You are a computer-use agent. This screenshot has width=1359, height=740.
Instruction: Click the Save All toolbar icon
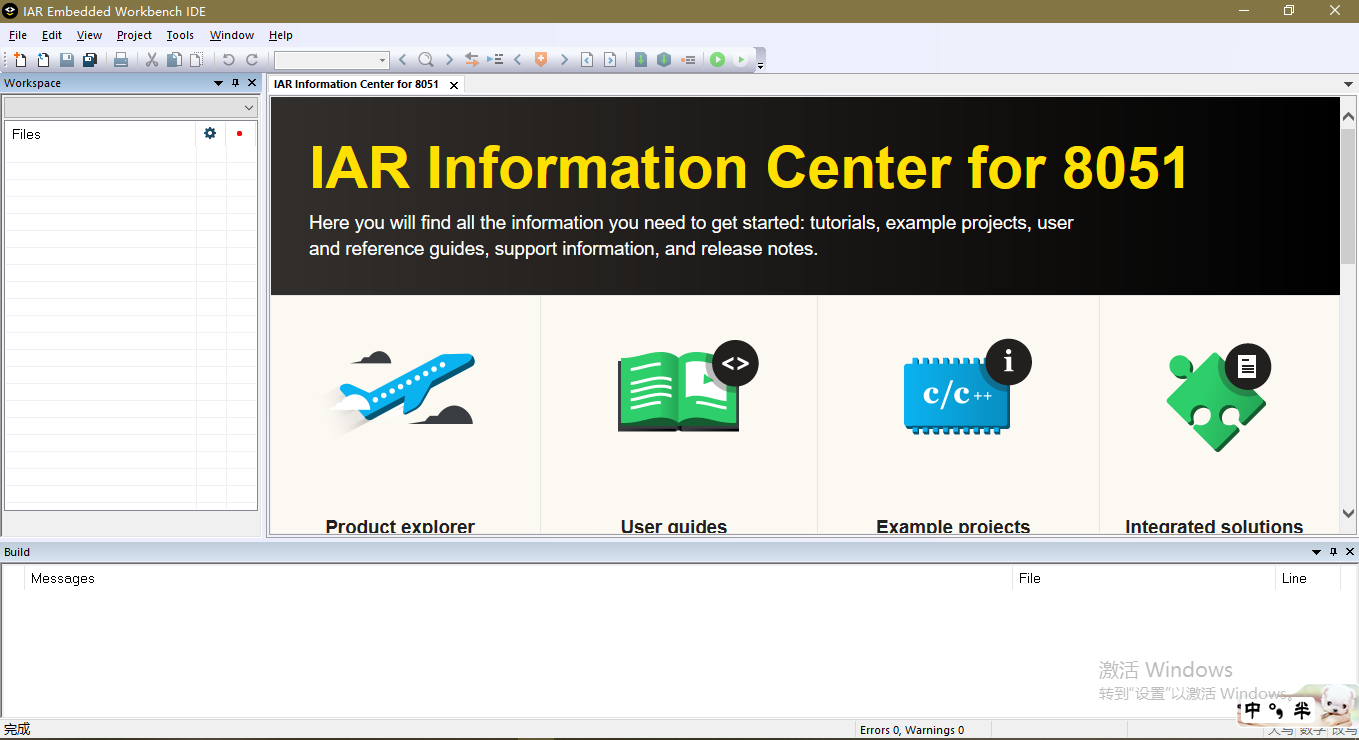pos(90,60)
